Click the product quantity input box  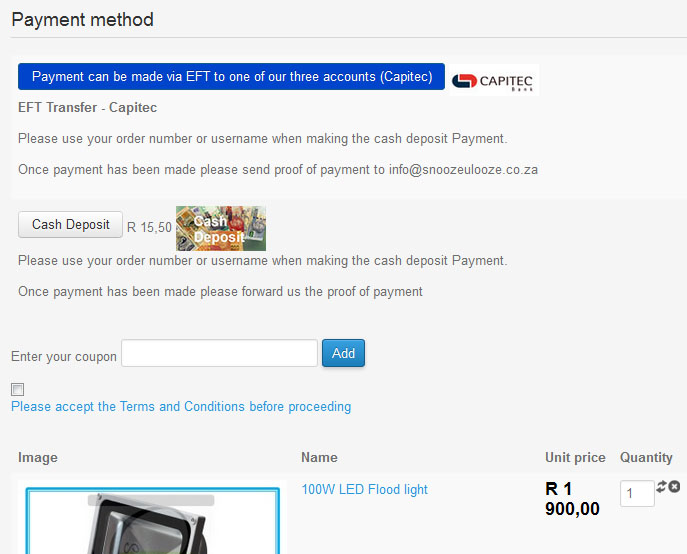[637, 493]
